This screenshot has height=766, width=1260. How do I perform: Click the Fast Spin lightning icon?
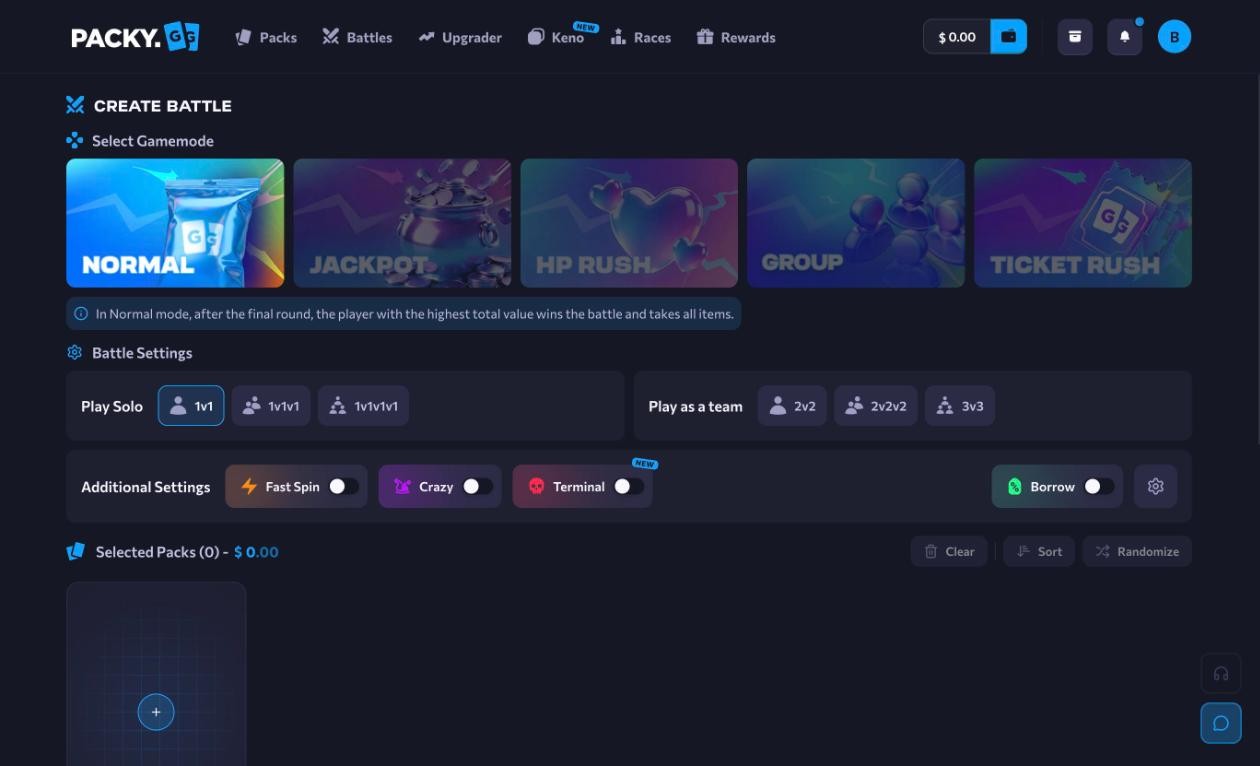[x=249, y=486]
